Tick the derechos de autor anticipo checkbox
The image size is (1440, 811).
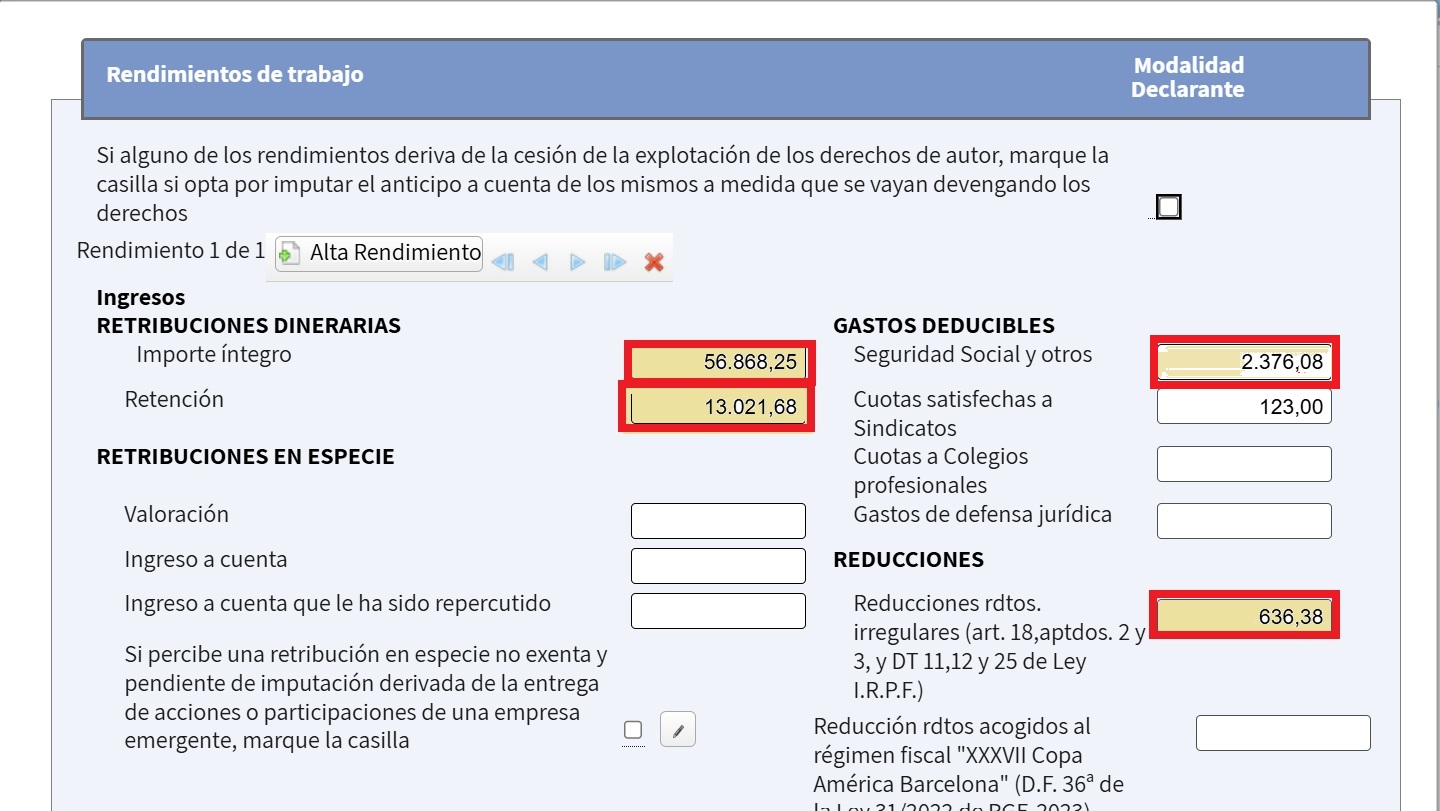pyautogui.click(x=1168, y=207)
